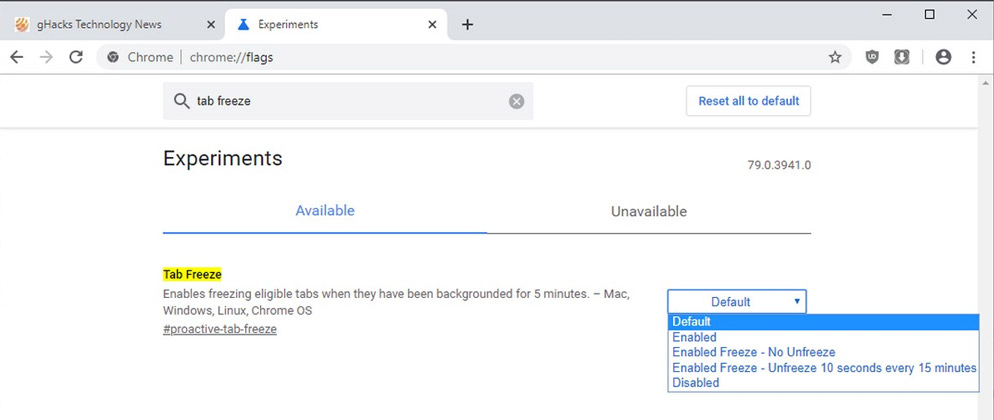Open the Chrome three-dot menu

click(x=973, y=57)
